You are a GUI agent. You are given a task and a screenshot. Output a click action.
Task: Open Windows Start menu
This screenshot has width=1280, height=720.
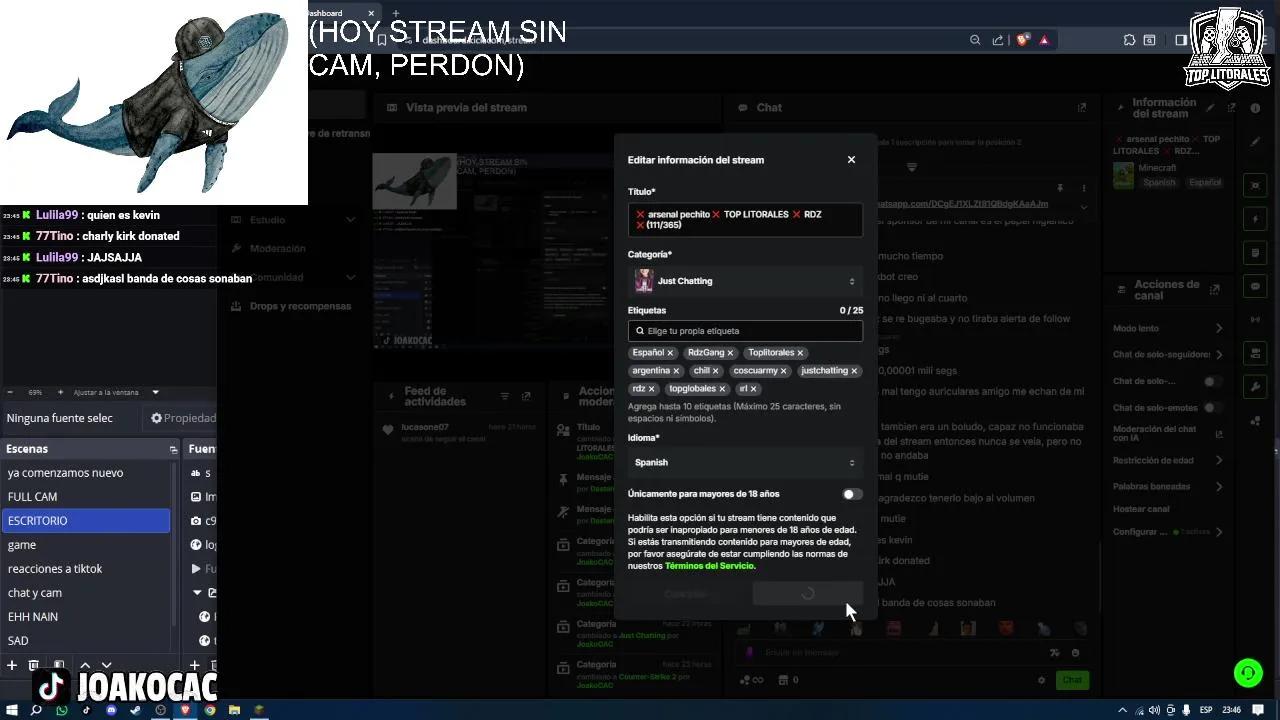click(12, 710)
